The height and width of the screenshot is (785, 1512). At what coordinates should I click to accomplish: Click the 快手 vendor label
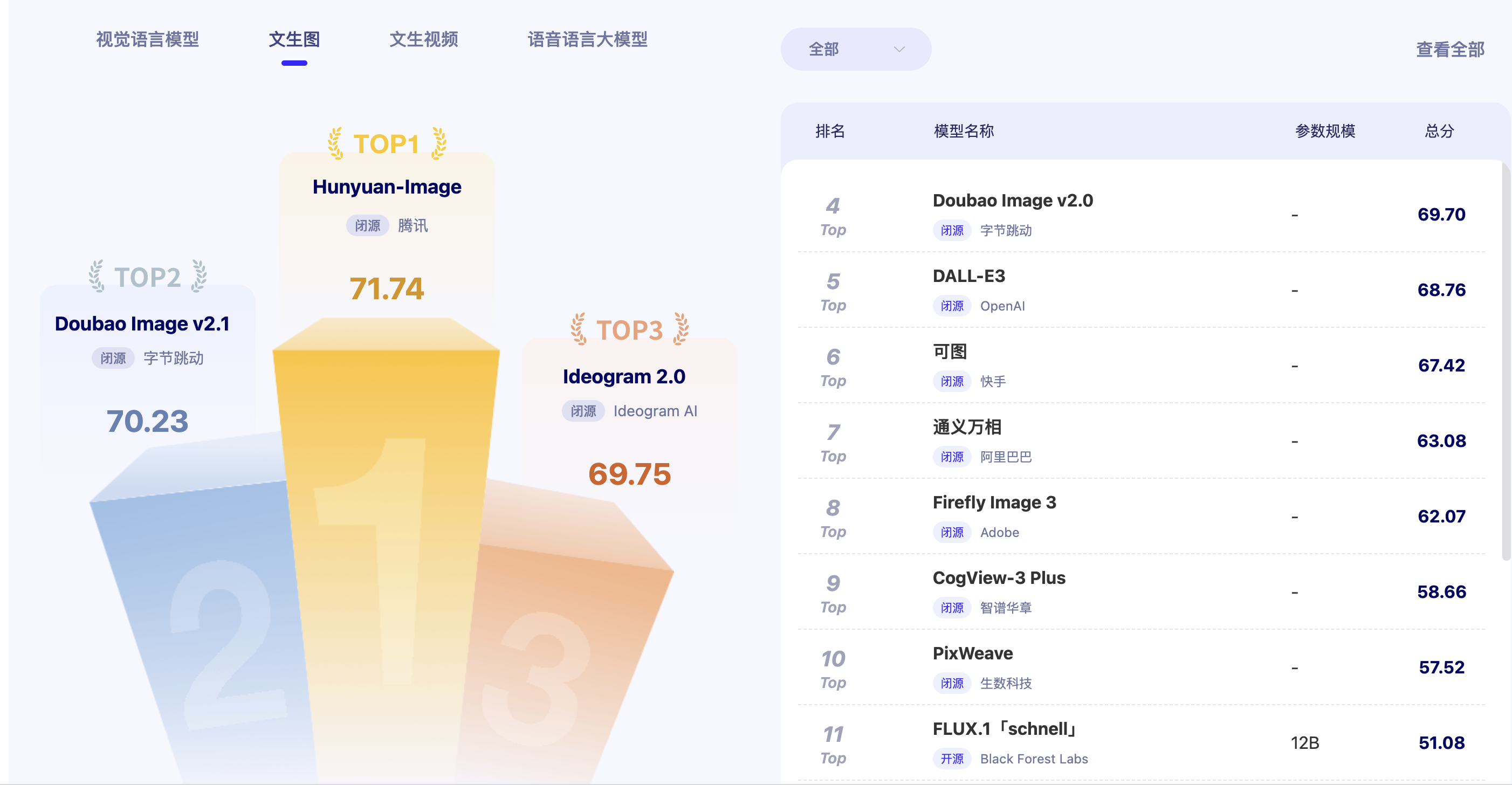click(993, 381)
